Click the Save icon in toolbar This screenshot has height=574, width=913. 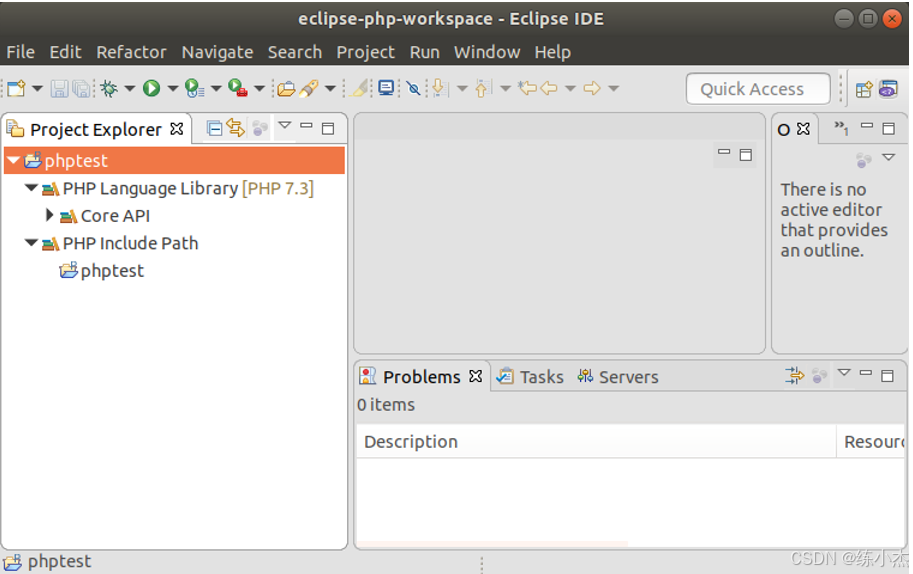tap(59, 88)
